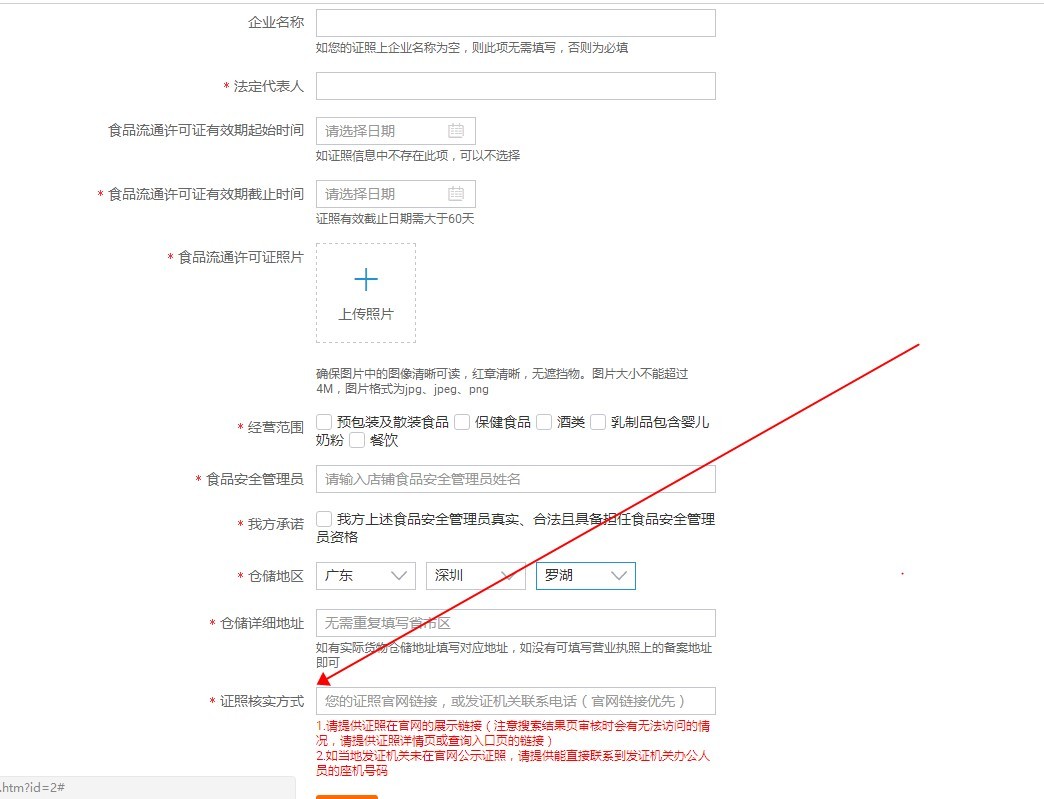The width and height of the screenshot is (1044, 799).
Task: Click the 企业名称 hint starting 如您的证照上企业名称为空
Action: (x=471, y=47)
